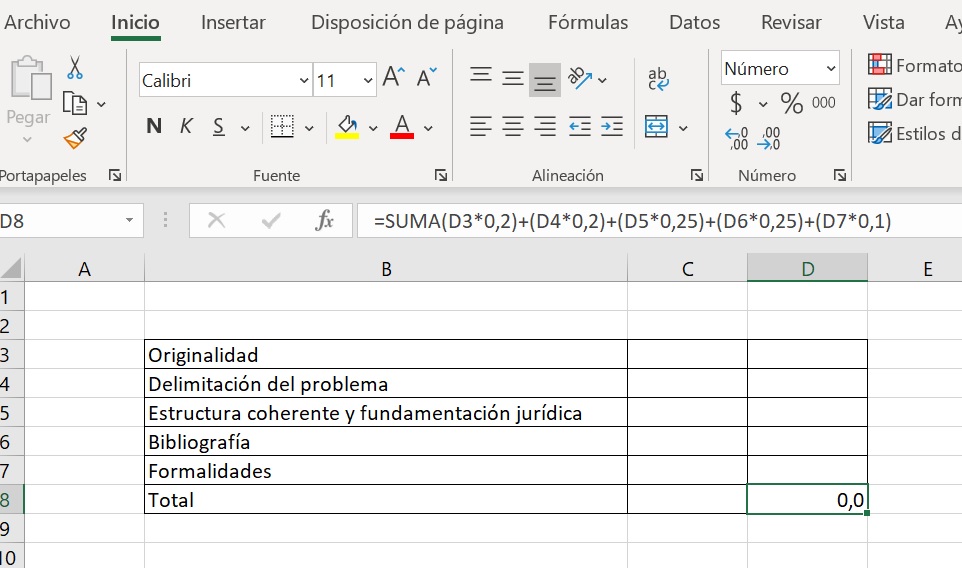The height and width of the screenshot is (568, 962).
Task: Expand the Número format dropdown
Action: click(831, 69)
